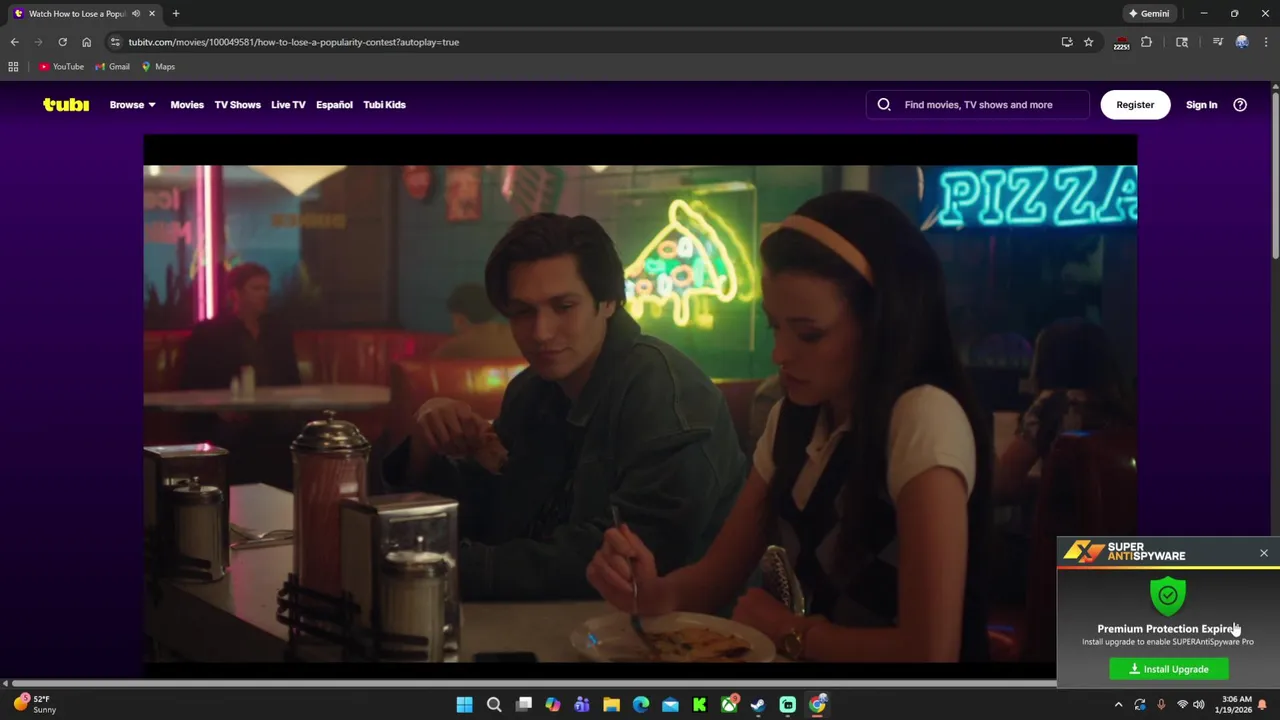Open the green K app on taskbar
This screenshot has width=1280, height=720.
[700, 705]
